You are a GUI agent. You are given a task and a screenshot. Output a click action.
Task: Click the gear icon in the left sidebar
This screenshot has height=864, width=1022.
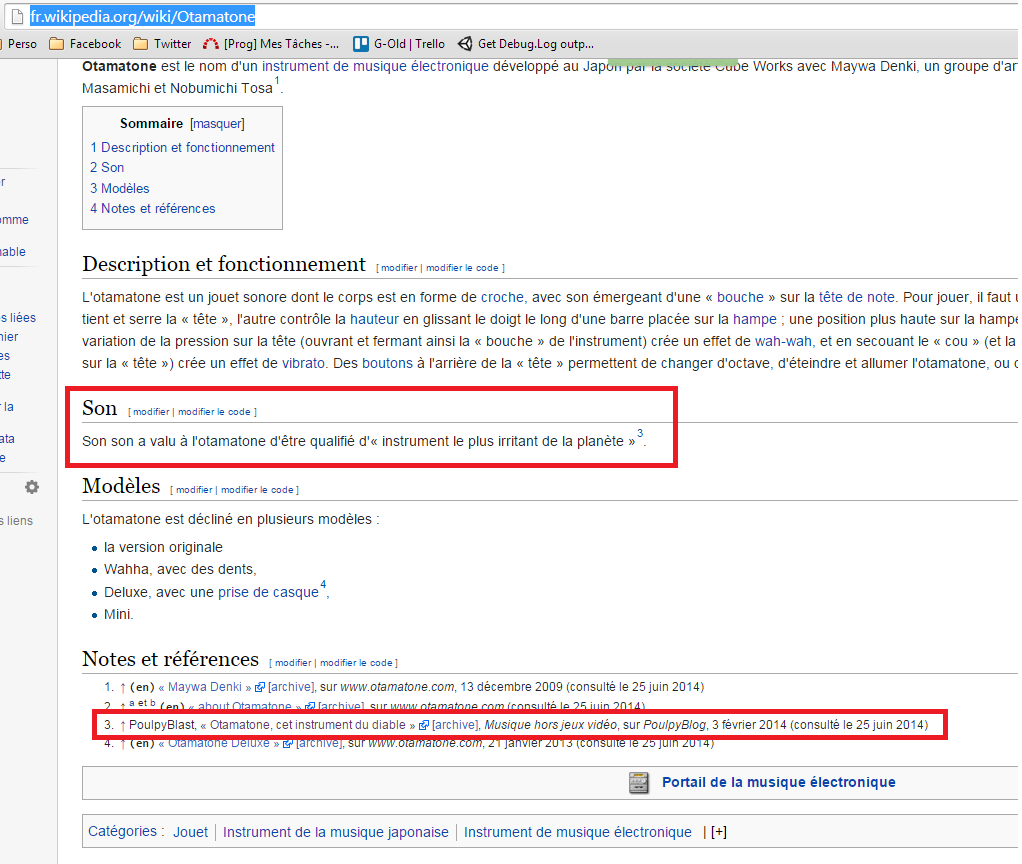click(x=31, y=487)
